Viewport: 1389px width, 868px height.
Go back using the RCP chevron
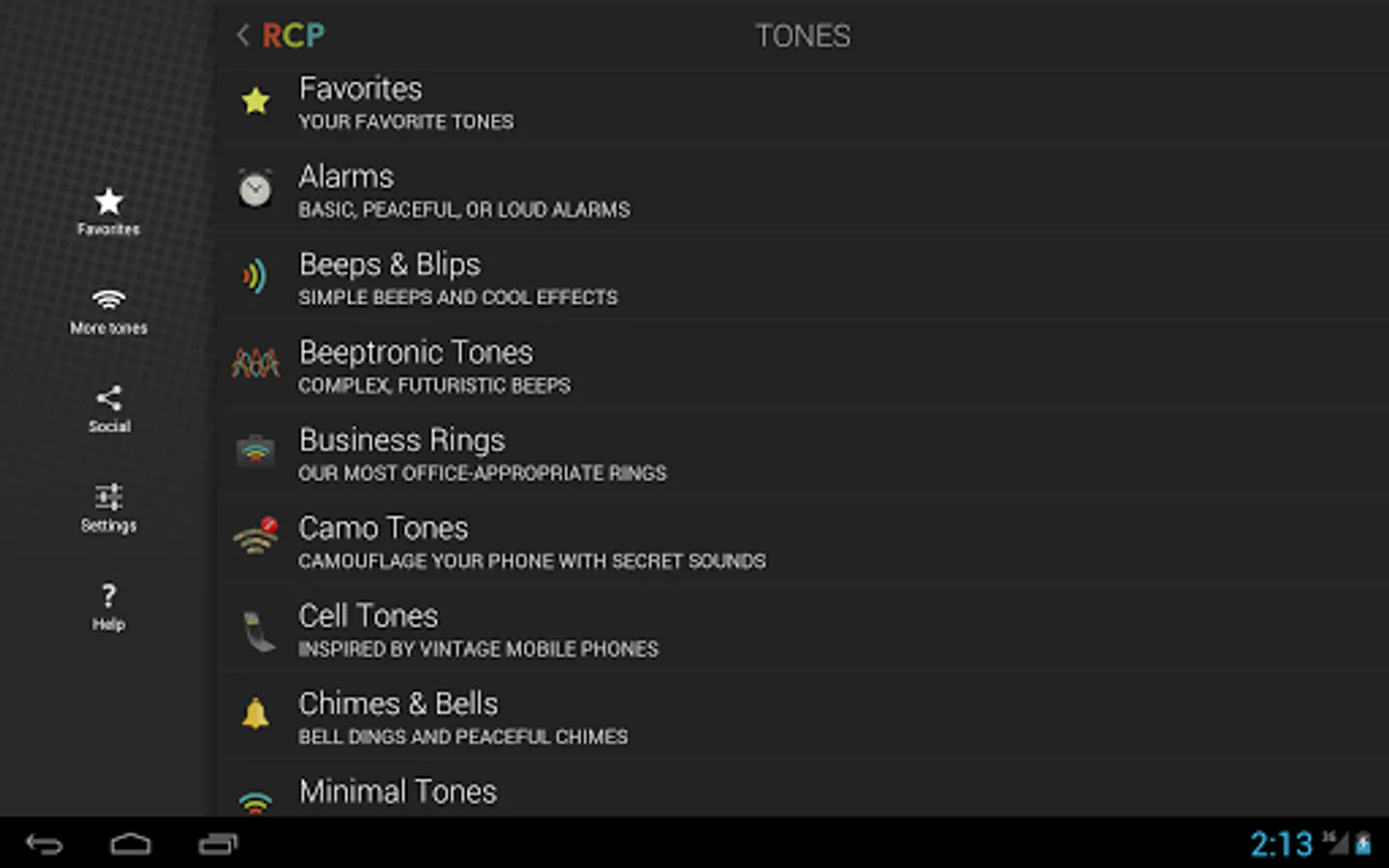point(243,36)
